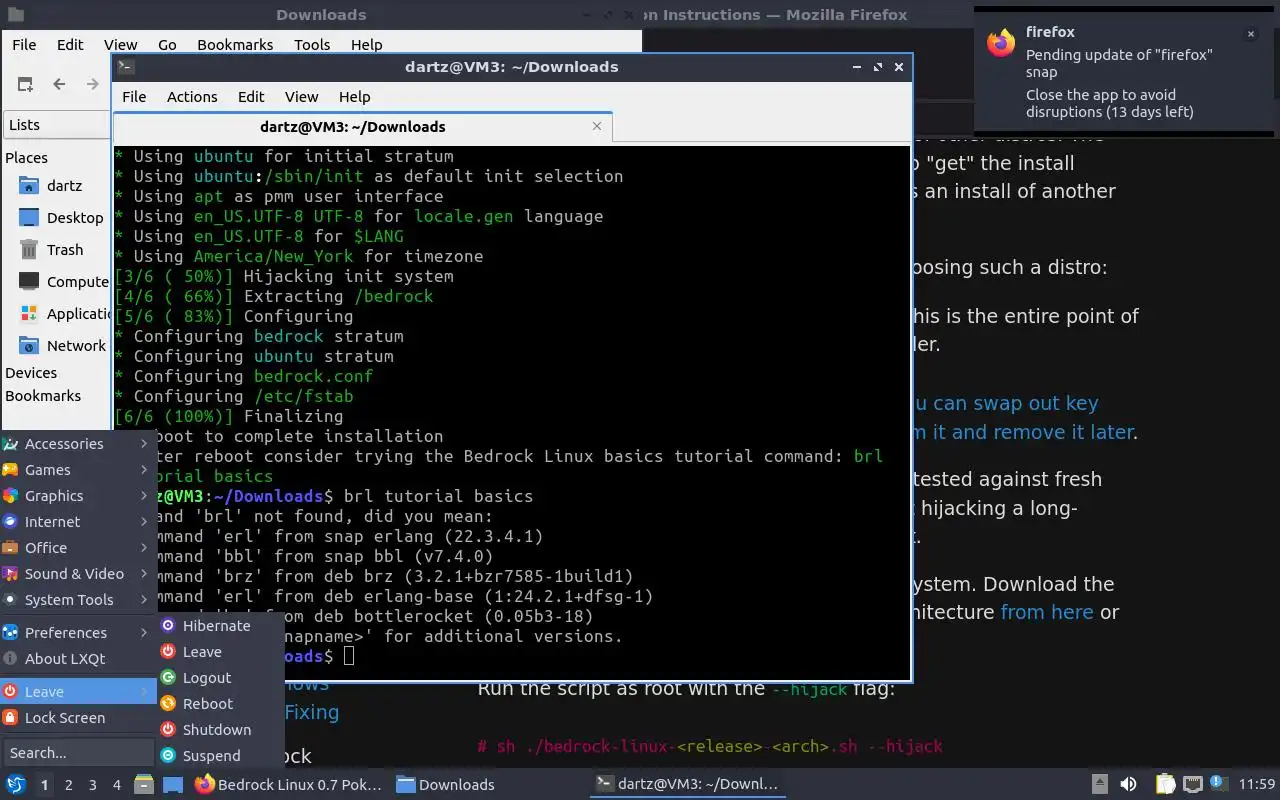Open the Lists side pane dropdown
This screenshot has width=1280, height=800.
pyautogui.click(x=58, y=125)
